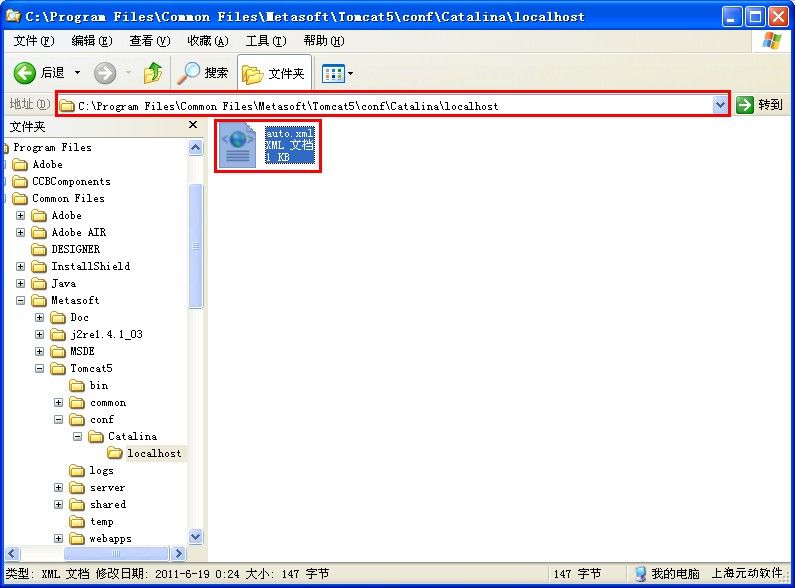Open the Views icon dropdown
This screenshot has width=795, height=588.
(338, 73)
